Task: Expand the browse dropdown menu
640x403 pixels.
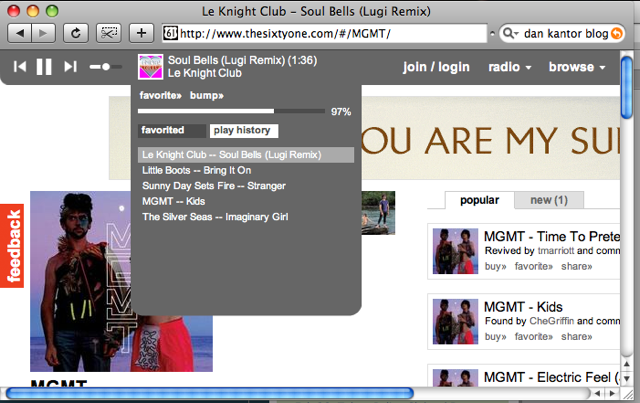Action: tap(577, 67)
